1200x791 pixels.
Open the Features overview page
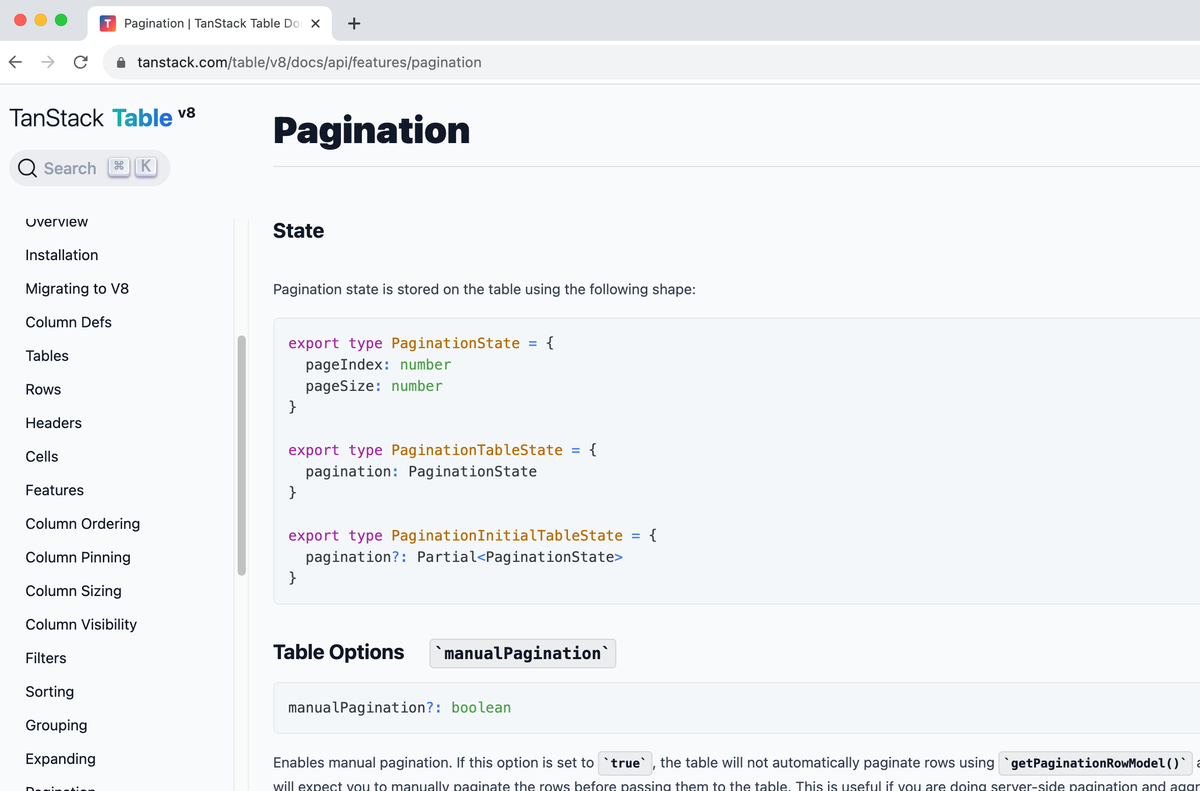[54, 490]
